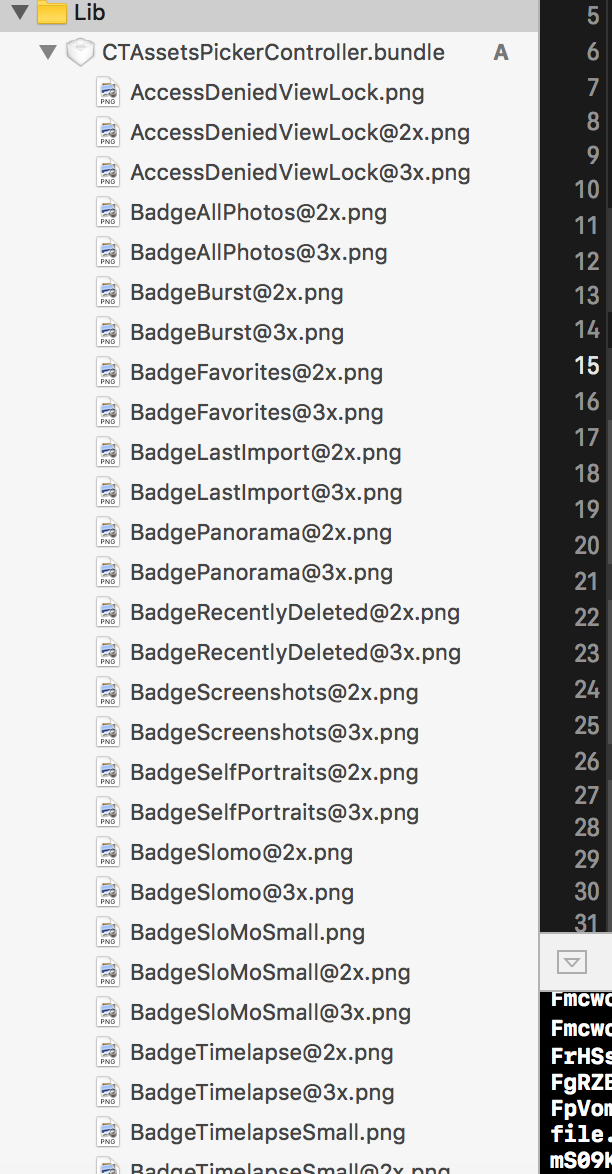Select BadgeScreenshots@2x.png file
Viewport: 612px width, 1174px height.
(x=274, y=693)
